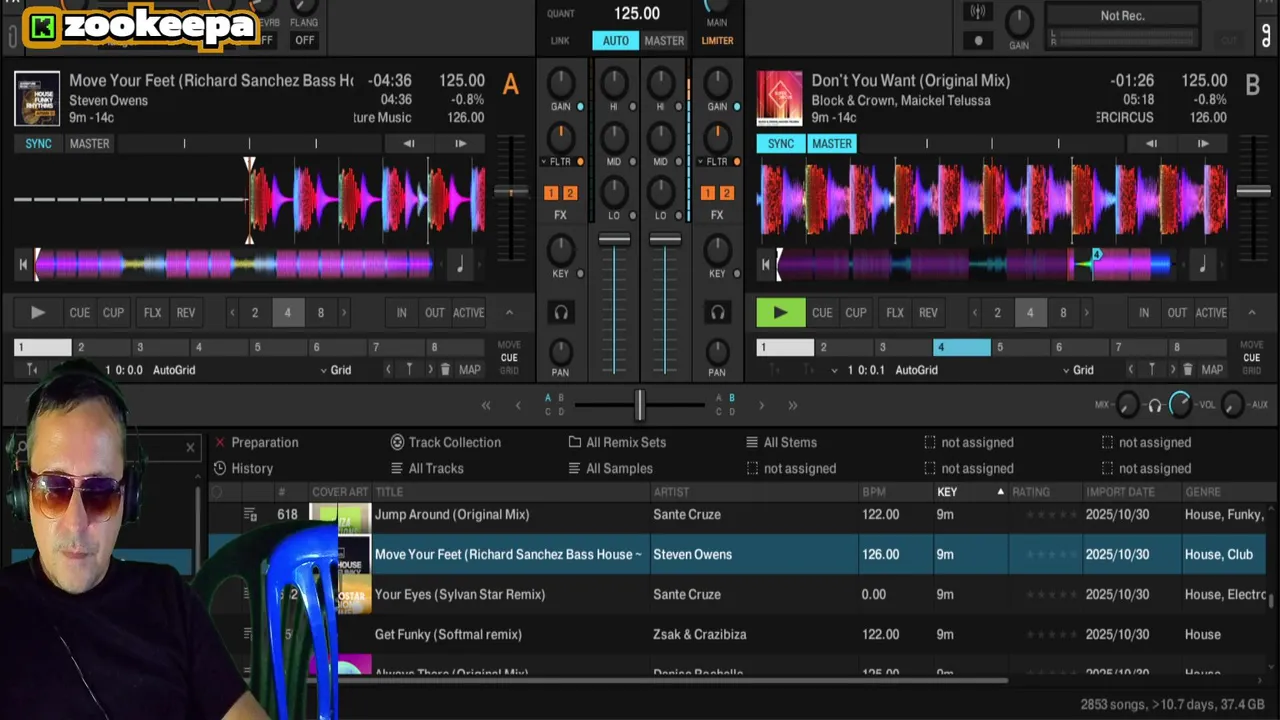Viewport: 1280px width, 720px height.
Task: Click single right arrow by crossfader
Action: tap(761, 405)
